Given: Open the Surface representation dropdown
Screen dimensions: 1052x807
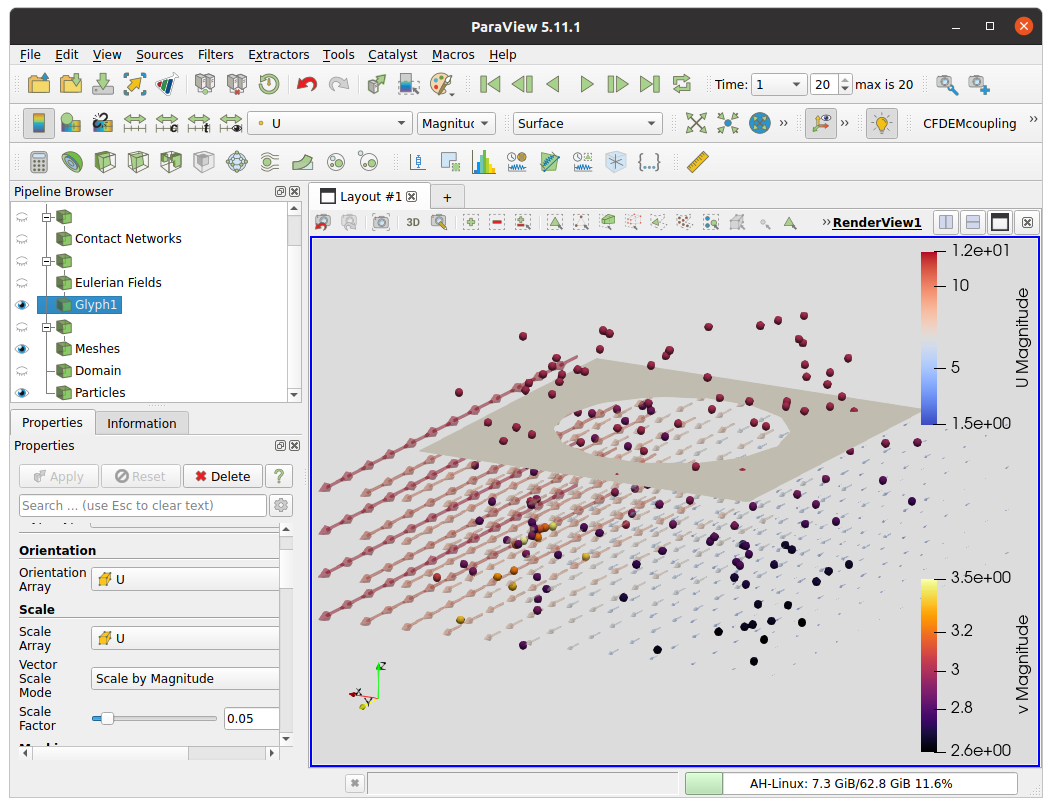Looking at the screenshot, I should (x=587, y=123).
